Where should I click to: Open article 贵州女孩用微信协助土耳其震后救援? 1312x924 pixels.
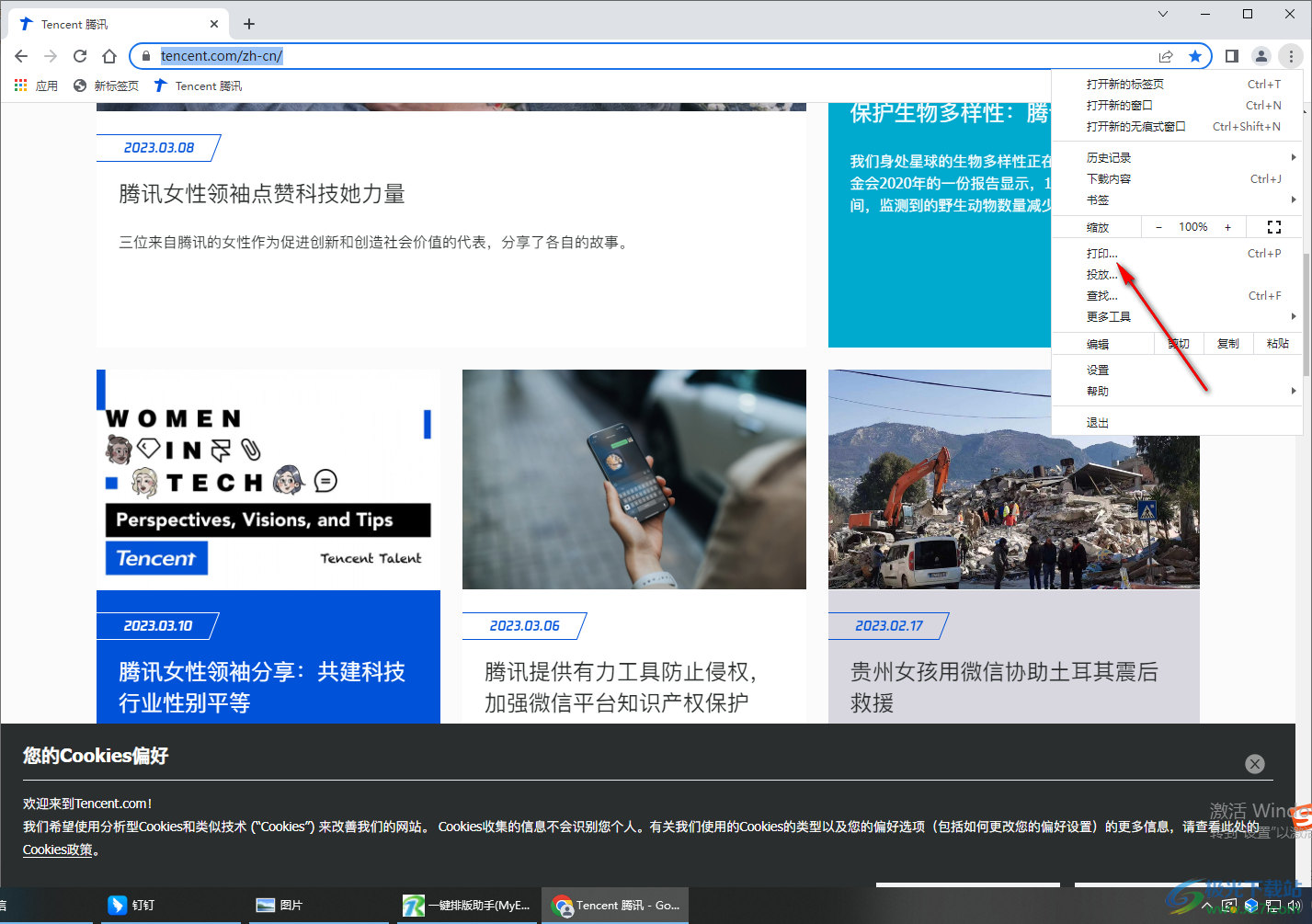(1004, 687)
